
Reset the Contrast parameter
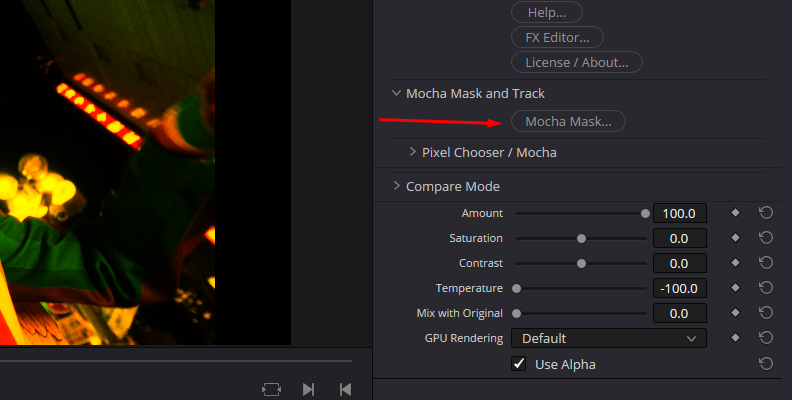[x=766, y=263]
